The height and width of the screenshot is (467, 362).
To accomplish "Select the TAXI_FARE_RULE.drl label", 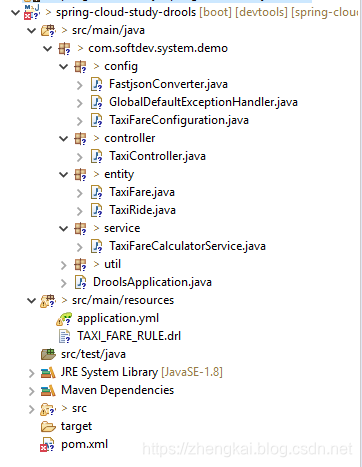I will click(x=129, y=336).
